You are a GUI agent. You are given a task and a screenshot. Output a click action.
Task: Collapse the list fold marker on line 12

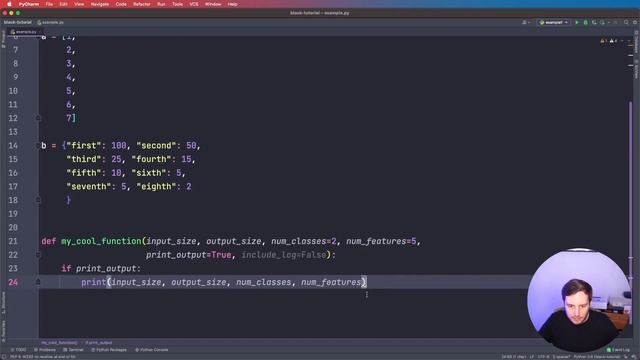(38, 118)
